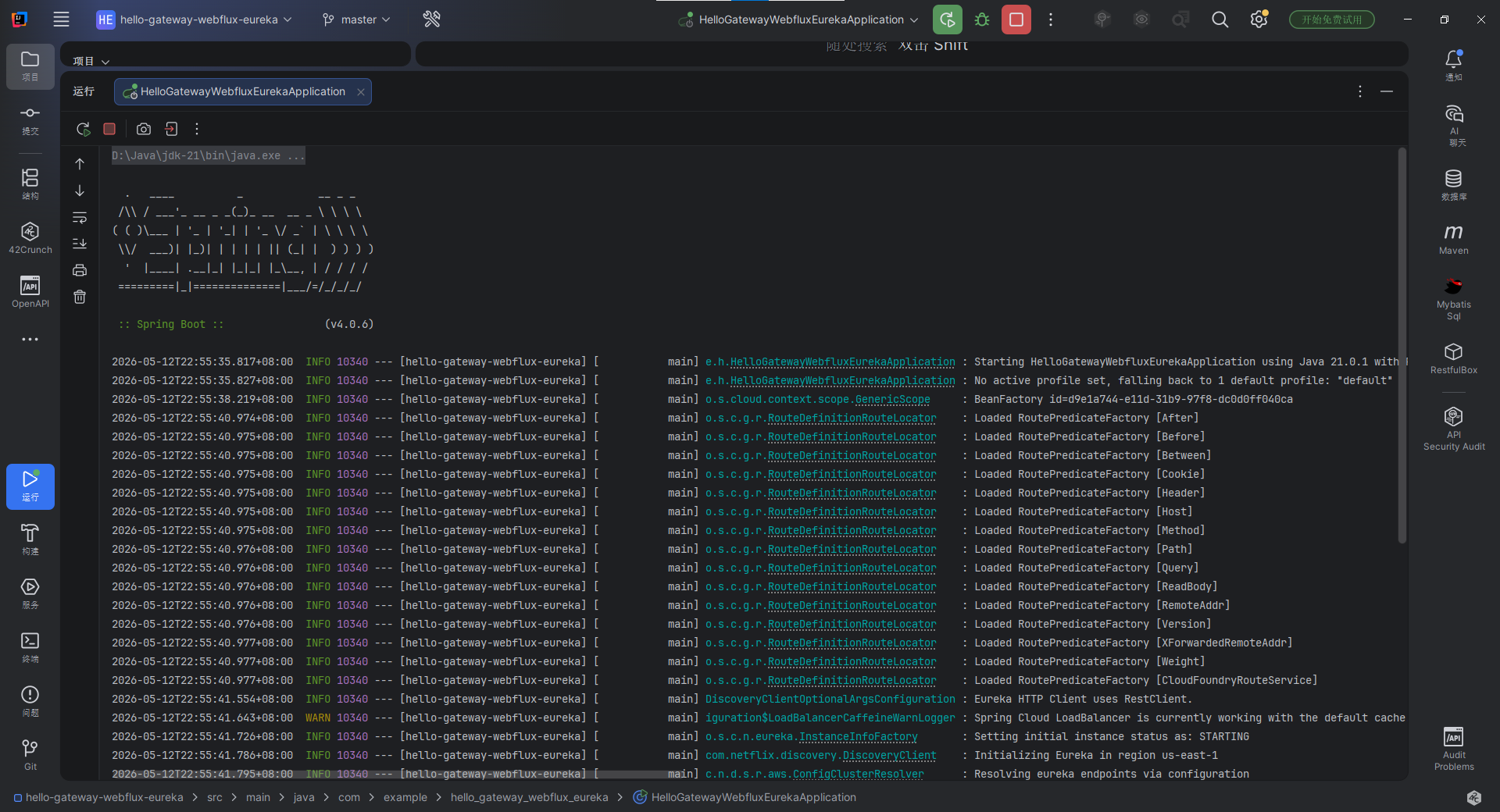Show more tool windows ellipsis in left sidebar
This screenshot has height=812, width=1500.
pyautogui.click(x=30, y=339)
